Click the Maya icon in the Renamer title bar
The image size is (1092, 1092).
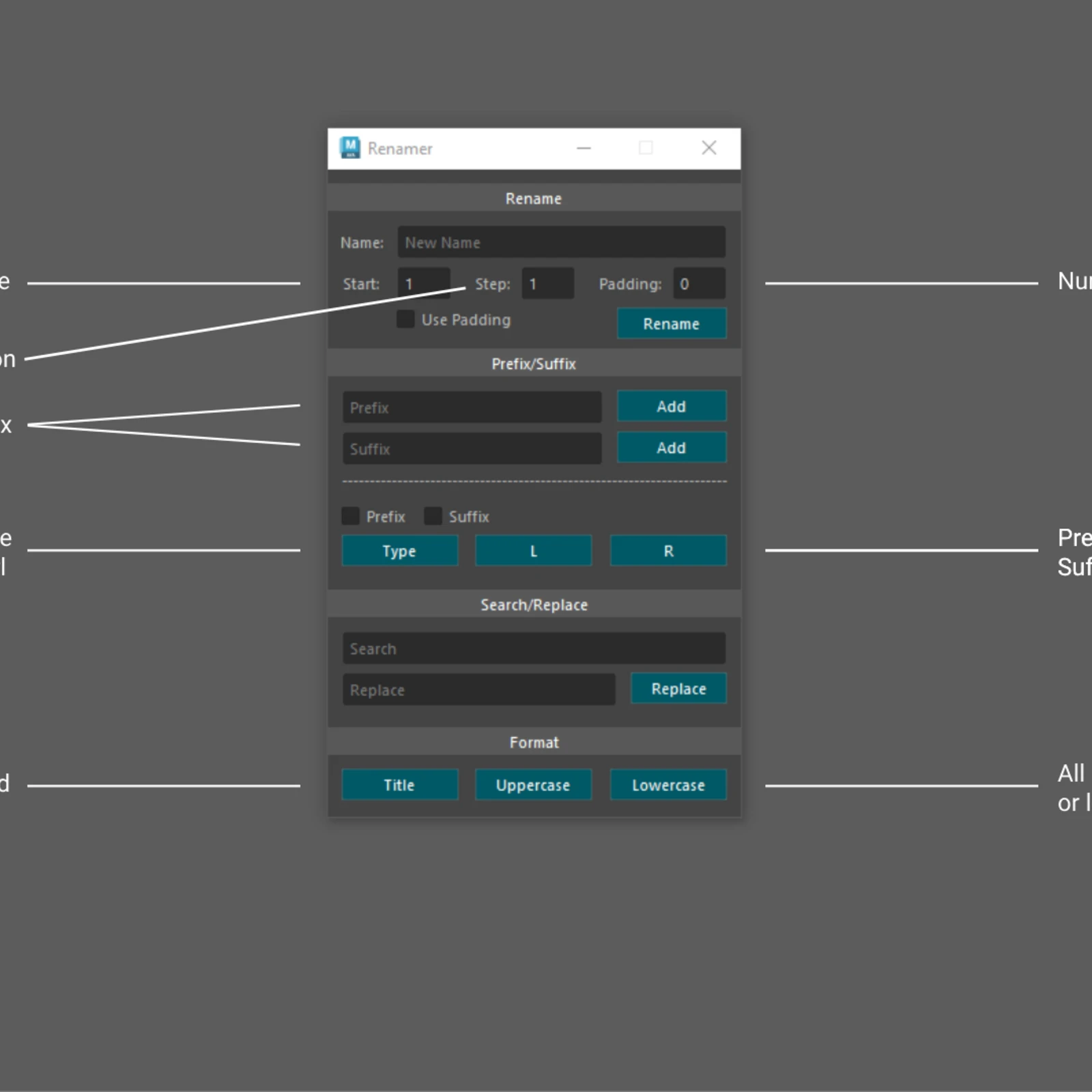point(350,148)
